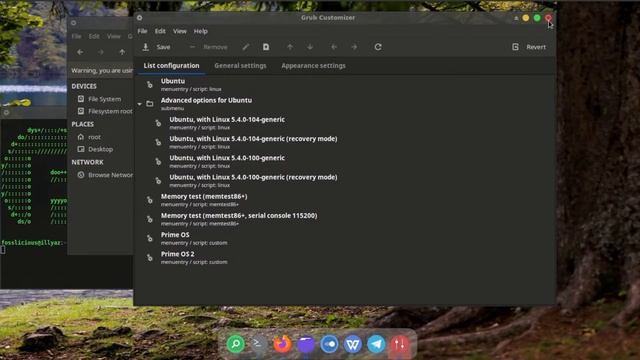Select the Prime OS entry
This screenshot has width=640, height=360.
point(345,238)
